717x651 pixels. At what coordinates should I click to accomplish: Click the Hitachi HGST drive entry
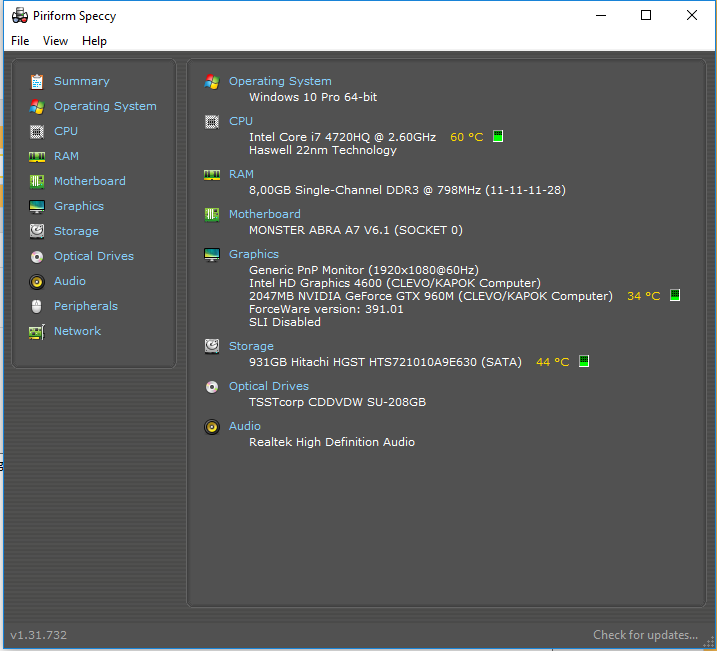tap(385, 362)
